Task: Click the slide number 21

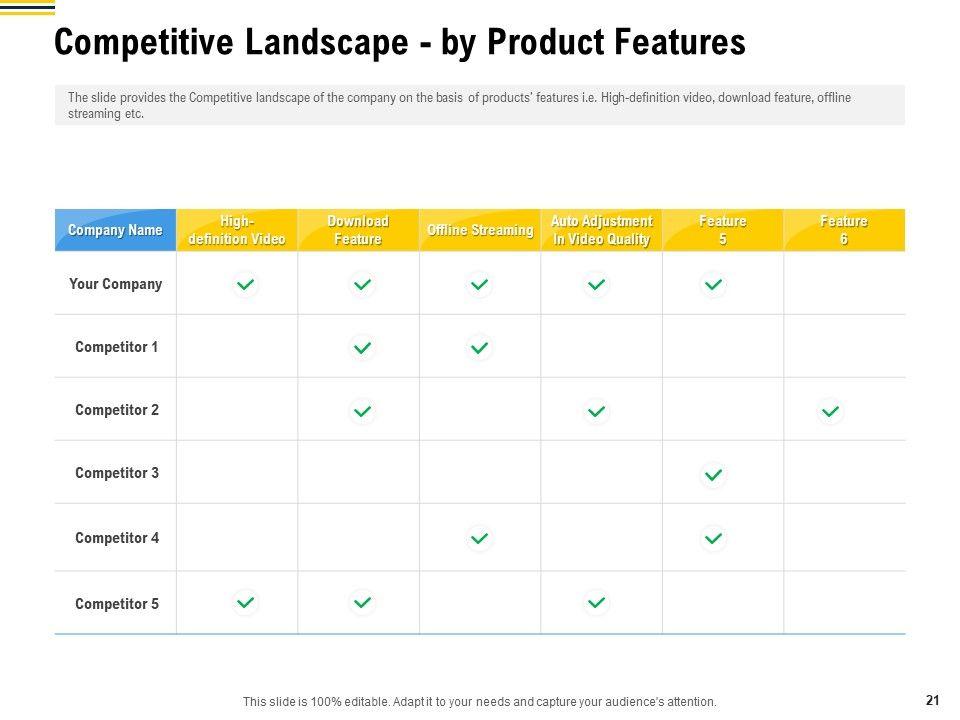Action: 933,700
